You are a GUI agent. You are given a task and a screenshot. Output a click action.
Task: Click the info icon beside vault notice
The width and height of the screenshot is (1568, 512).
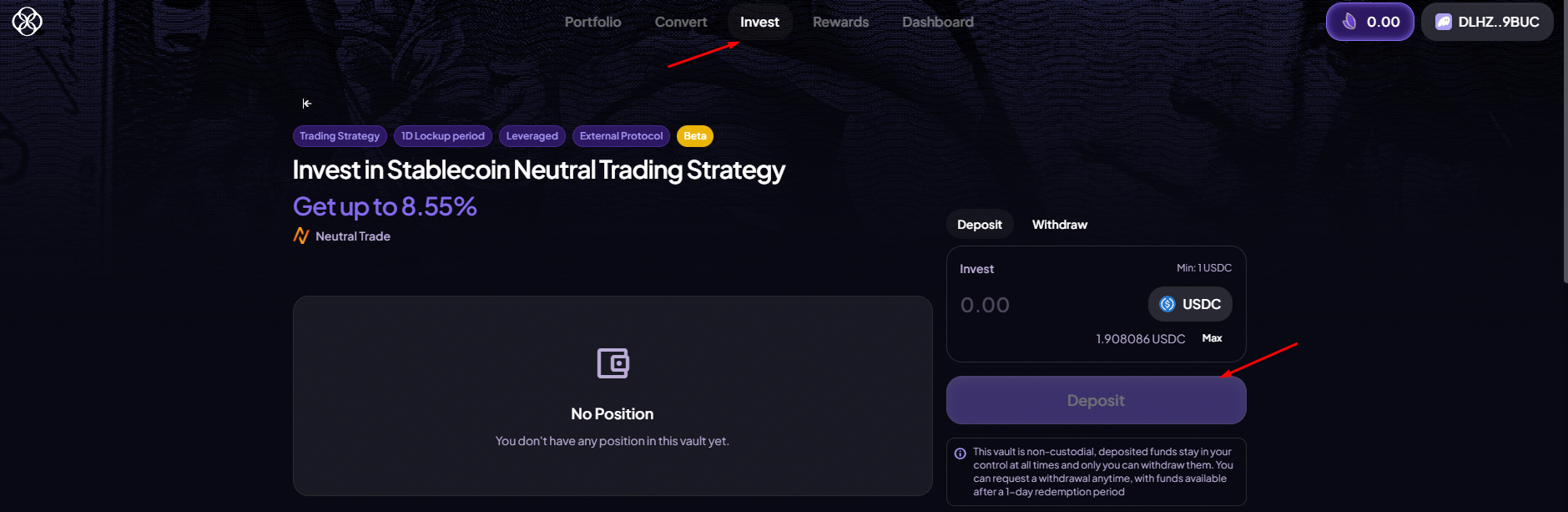point(960,454)
